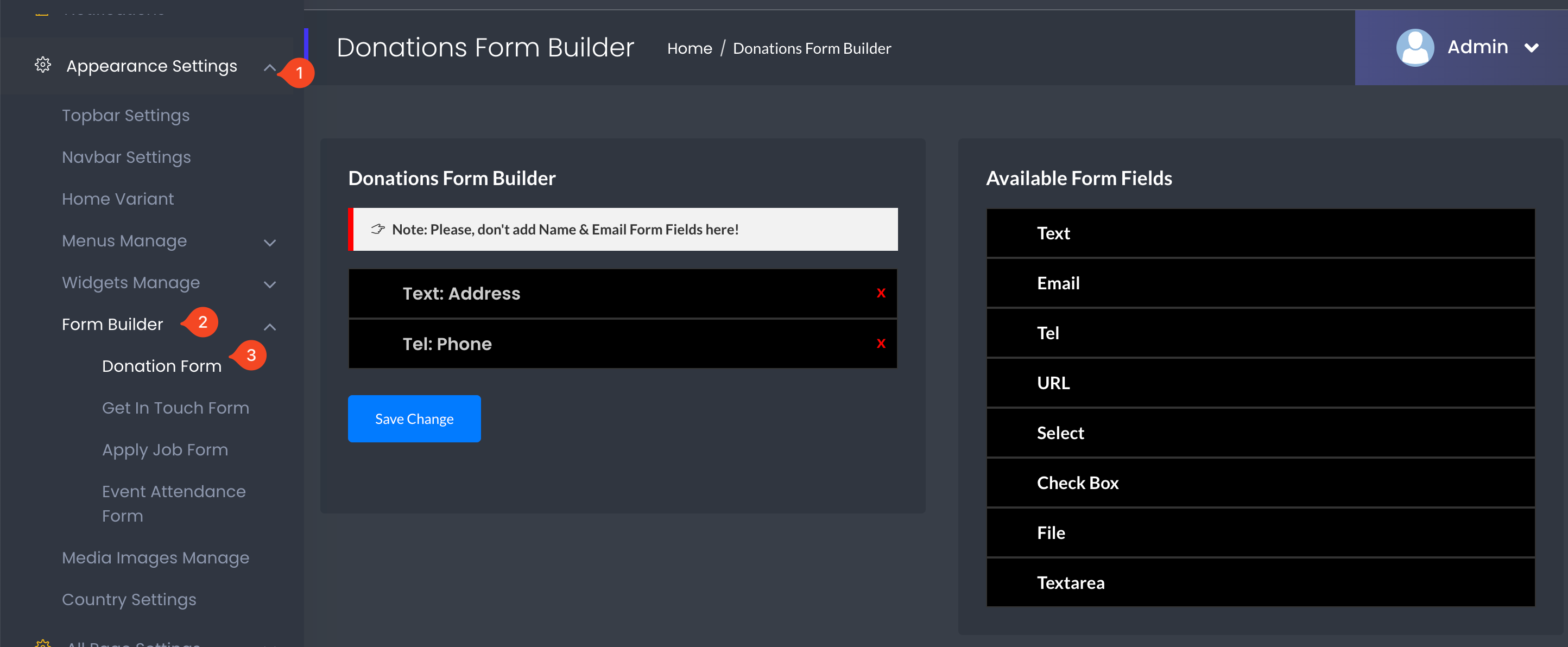Click Donations Form Builder breadcrumb

[x=811, y=48]
